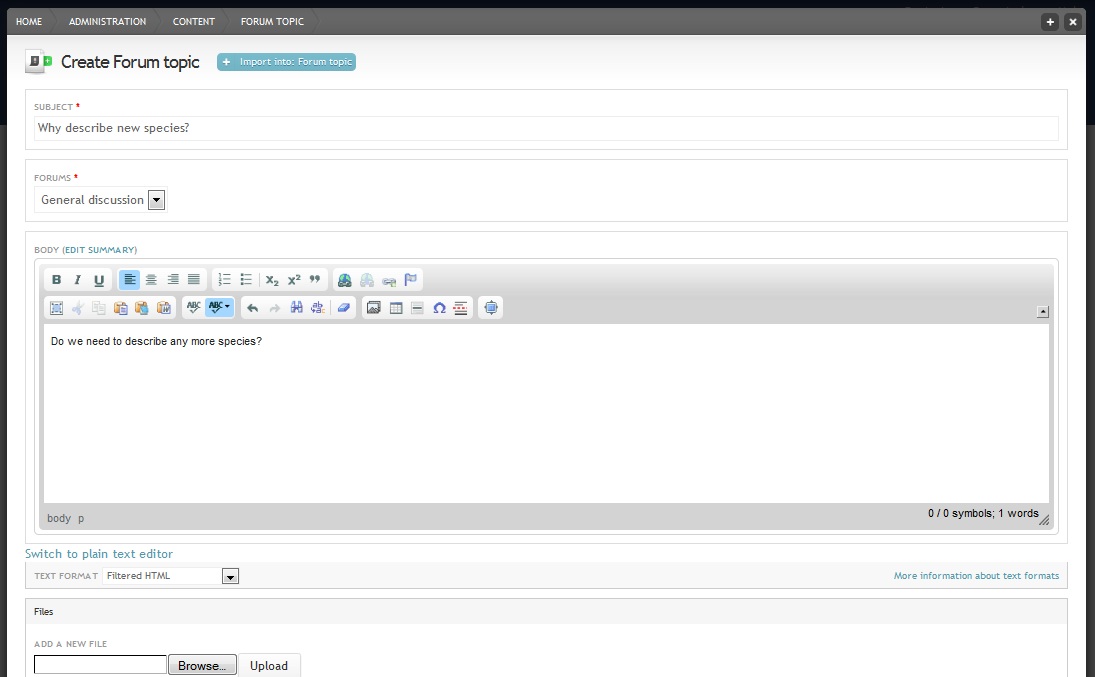
Task: Insert a special character (omega)
Action: [x=439, y=307]
